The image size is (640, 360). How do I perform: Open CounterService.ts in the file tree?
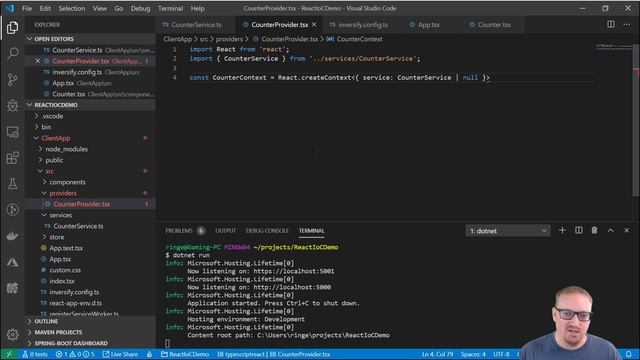[78, 226]
